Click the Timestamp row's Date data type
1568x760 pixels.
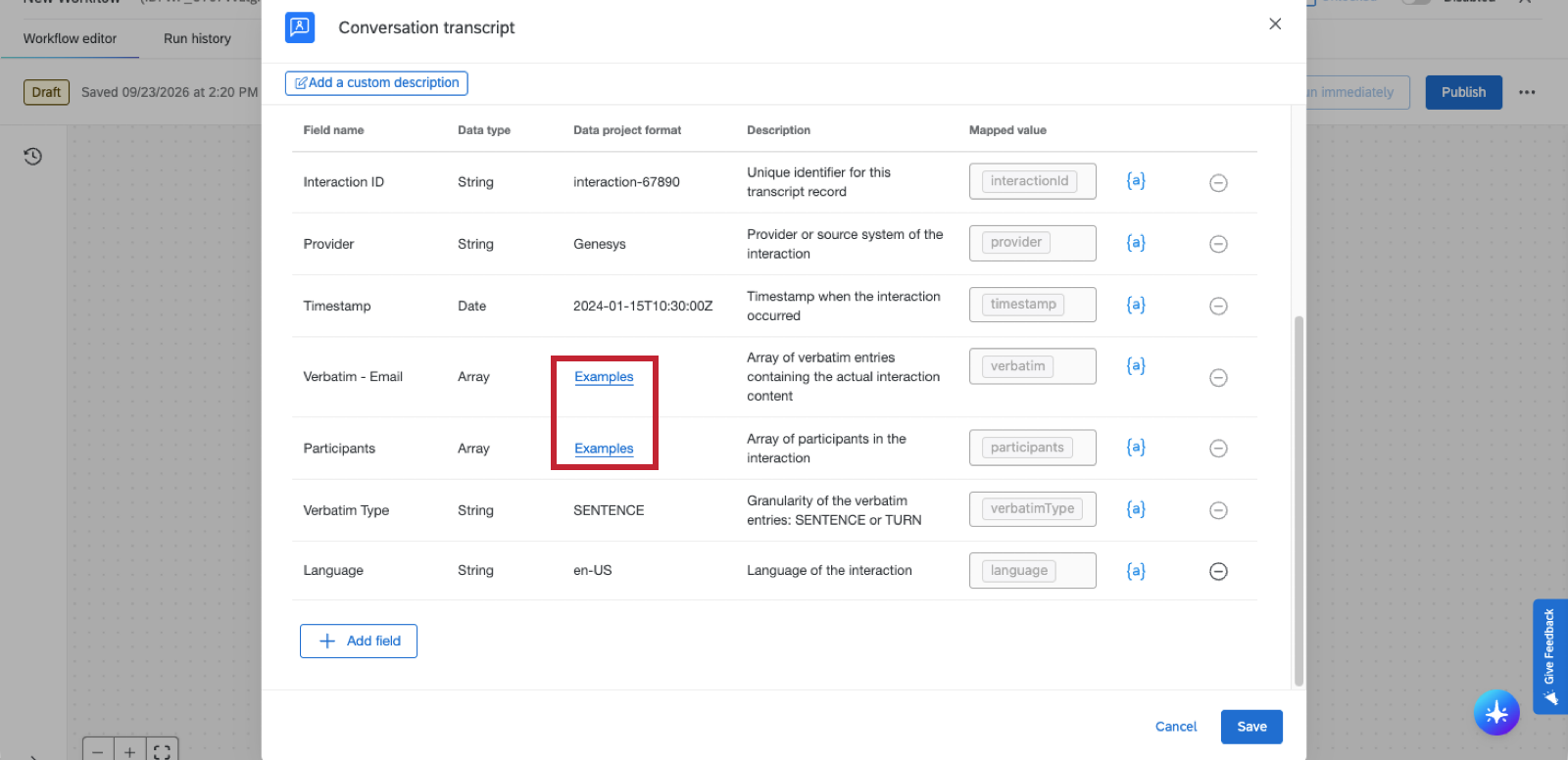pos(471,306)
